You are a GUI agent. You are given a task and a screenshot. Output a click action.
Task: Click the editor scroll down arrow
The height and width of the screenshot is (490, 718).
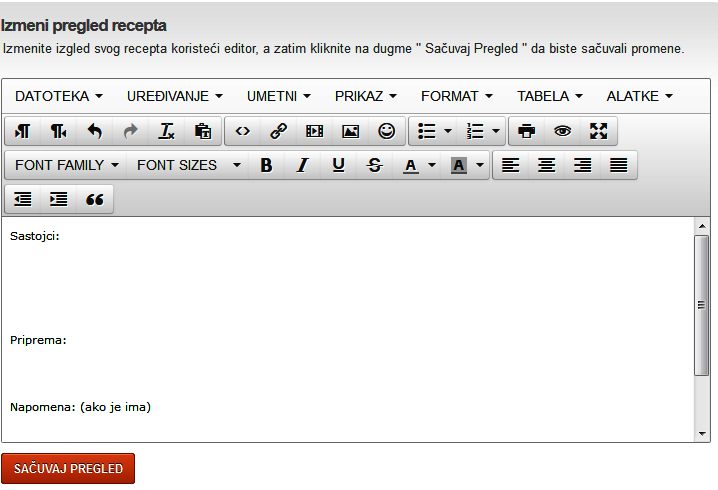click(702, 433)
